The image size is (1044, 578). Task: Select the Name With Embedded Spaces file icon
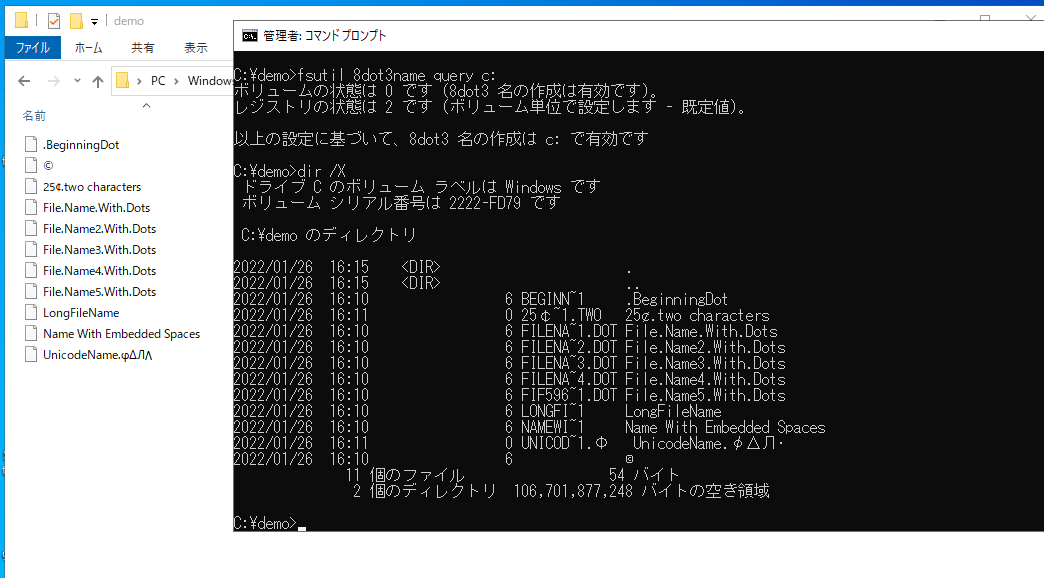(x=30, y=333)
